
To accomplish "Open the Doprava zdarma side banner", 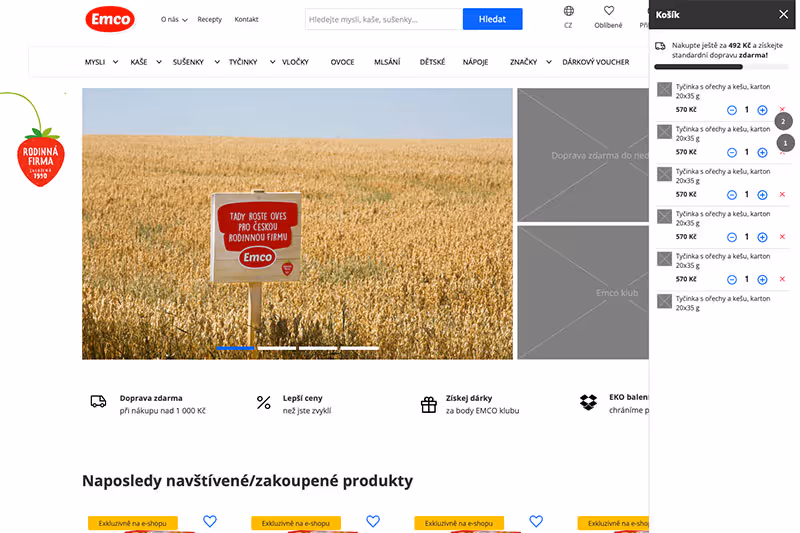I will coord(583,155).
